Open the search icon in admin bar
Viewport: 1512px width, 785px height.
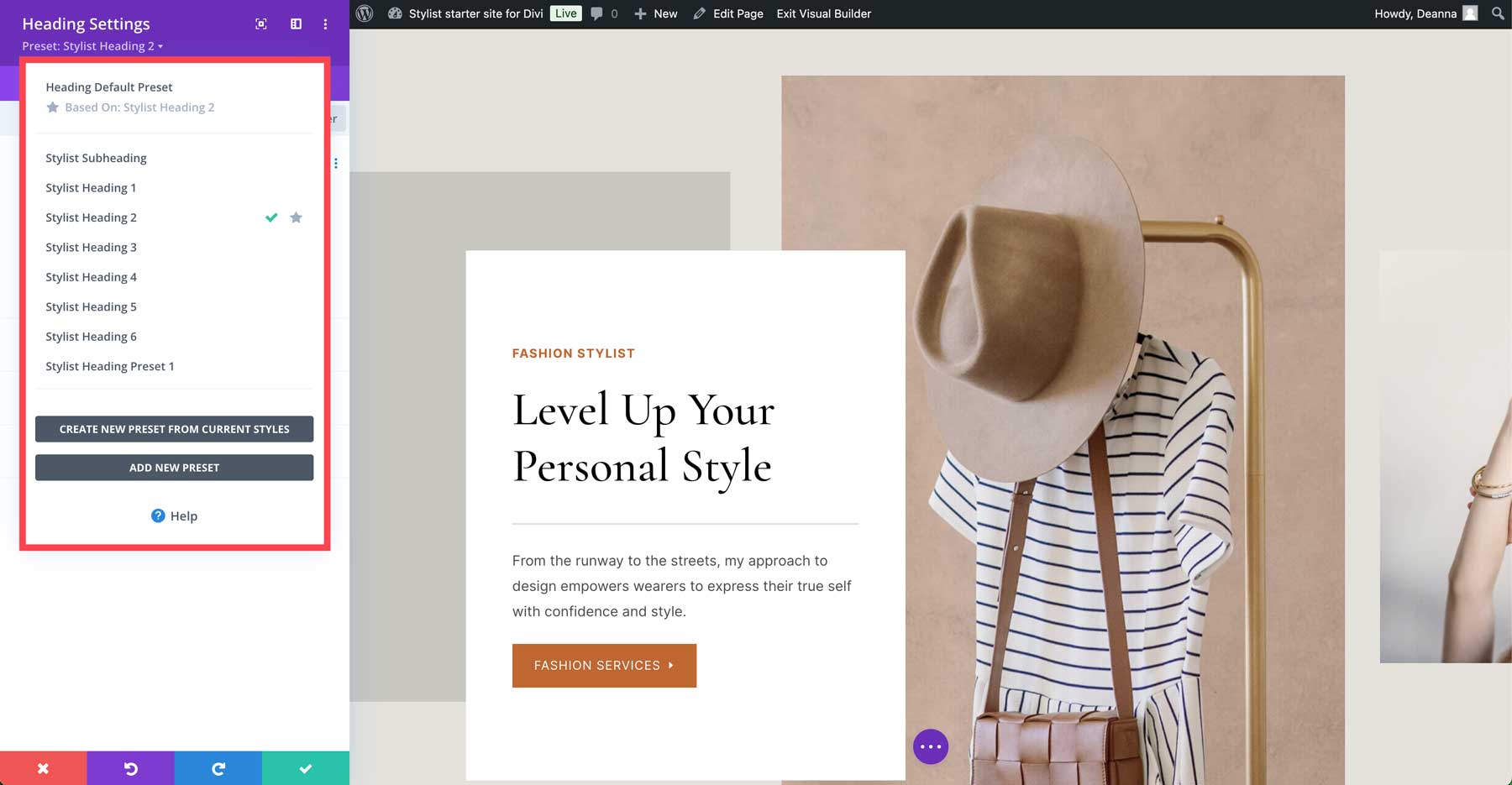pyautogui.click(x=1497, y=13)
